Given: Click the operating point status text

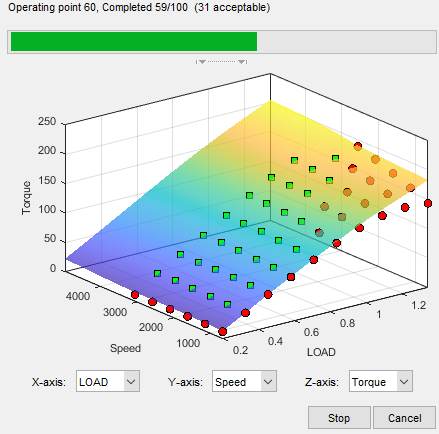Looking at the screenshot, I should (139, 7).
